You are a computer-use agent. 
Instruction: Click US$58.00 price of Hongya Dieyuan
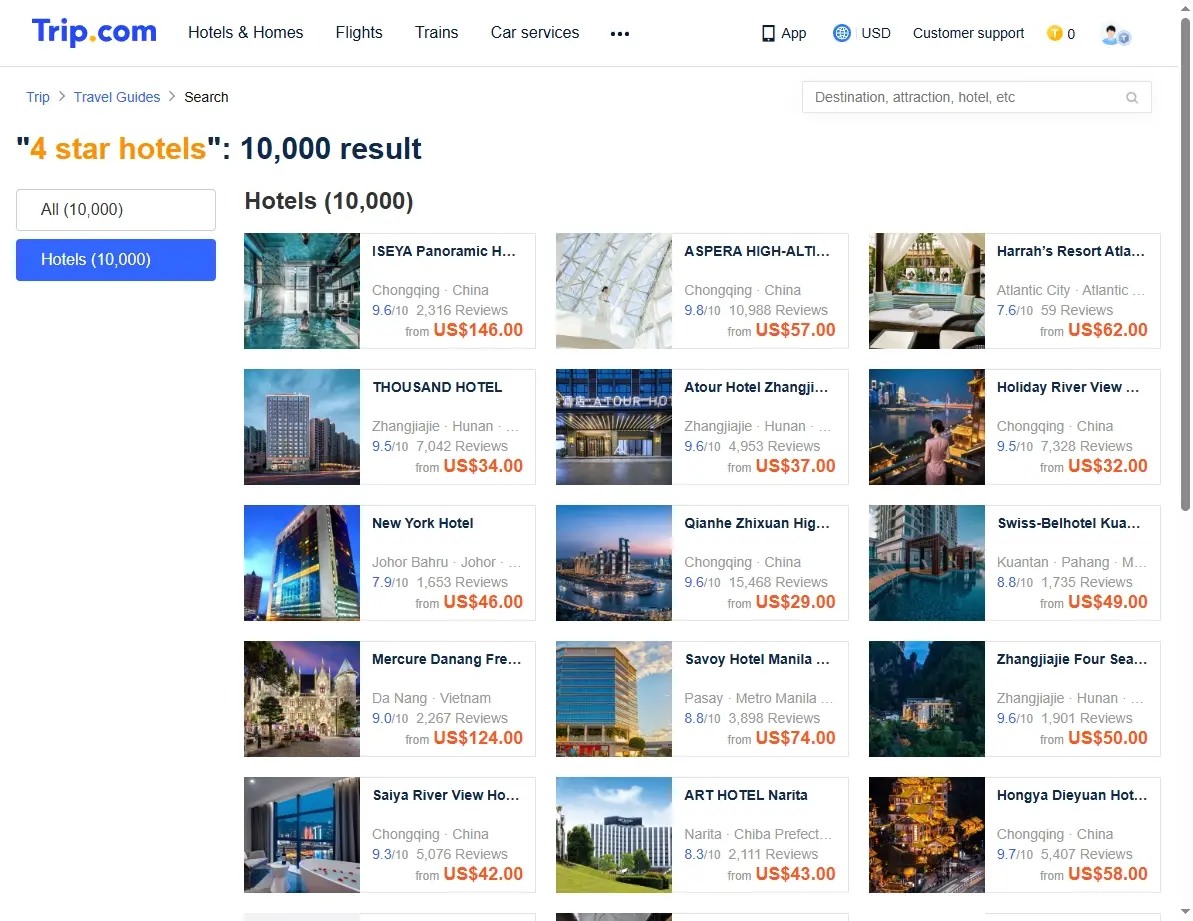coord(1108,875)
